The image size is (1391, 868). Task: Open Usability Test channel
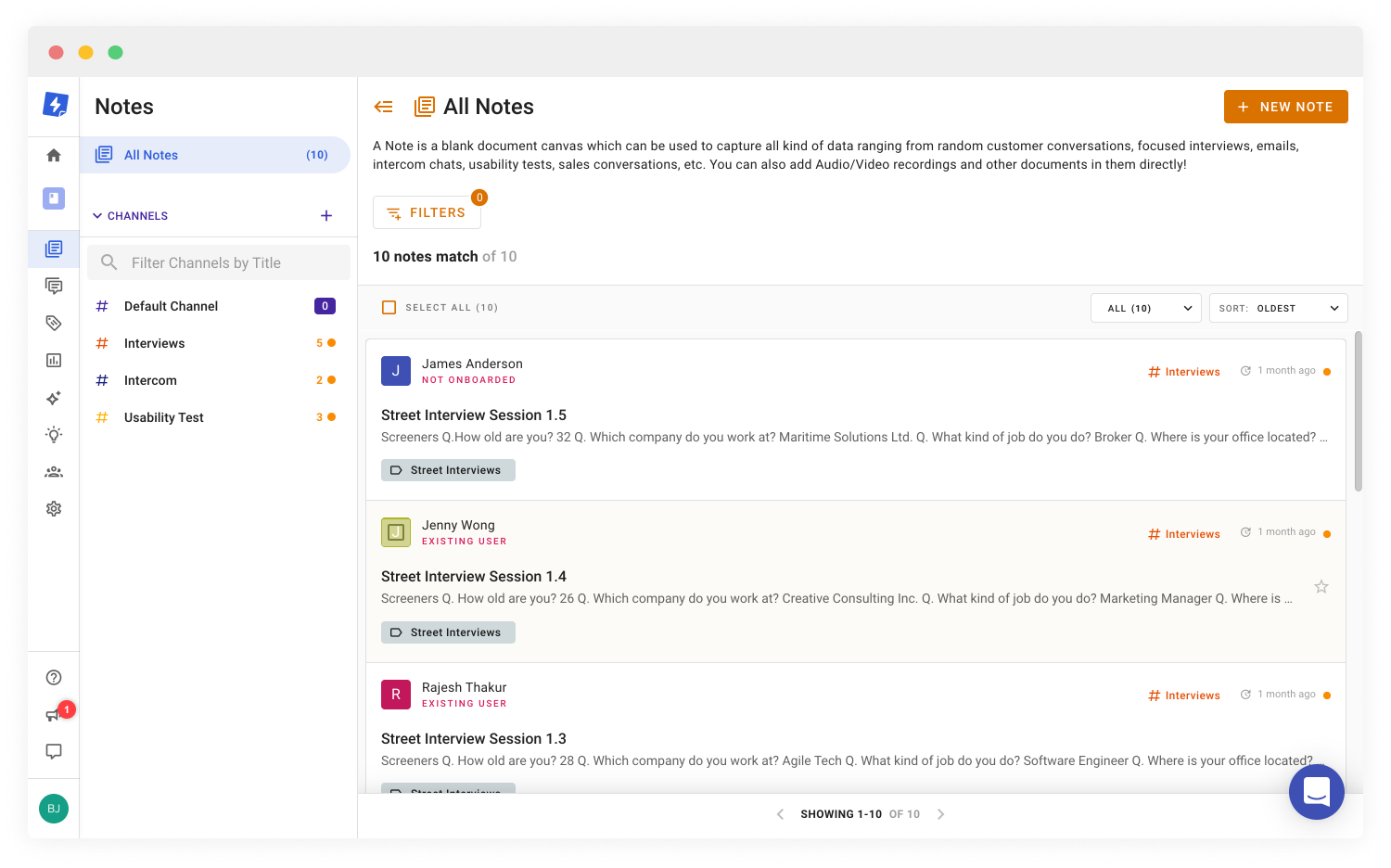click(x=215, y=417)
